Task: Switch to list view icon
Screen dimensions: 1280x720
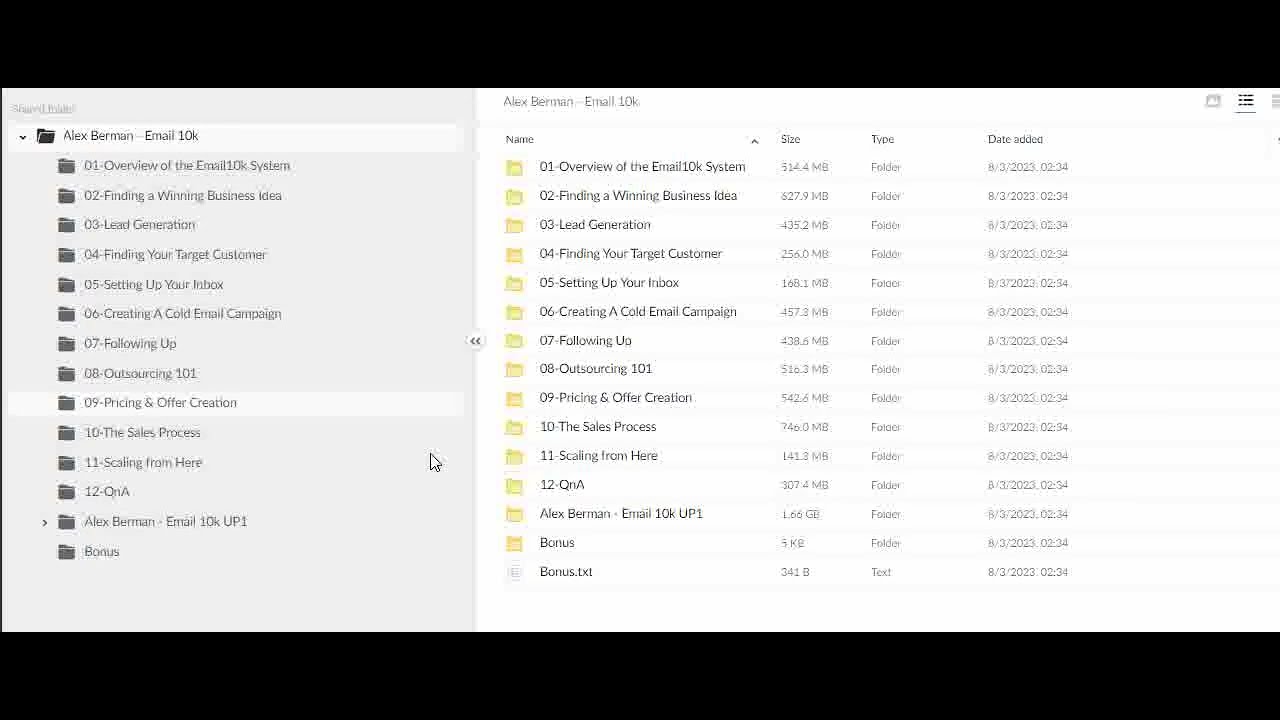Action: pyautogui.click(x=1245, y=101)
